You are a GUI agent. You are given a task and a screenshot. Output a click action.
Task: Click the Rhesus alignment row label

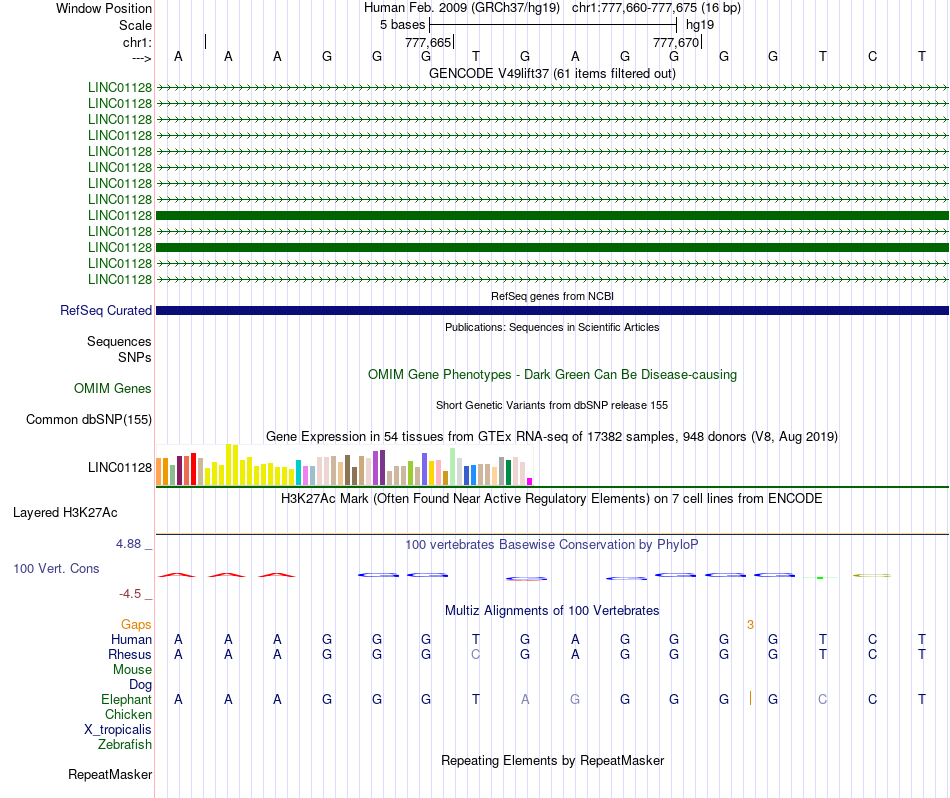point(130,654)
